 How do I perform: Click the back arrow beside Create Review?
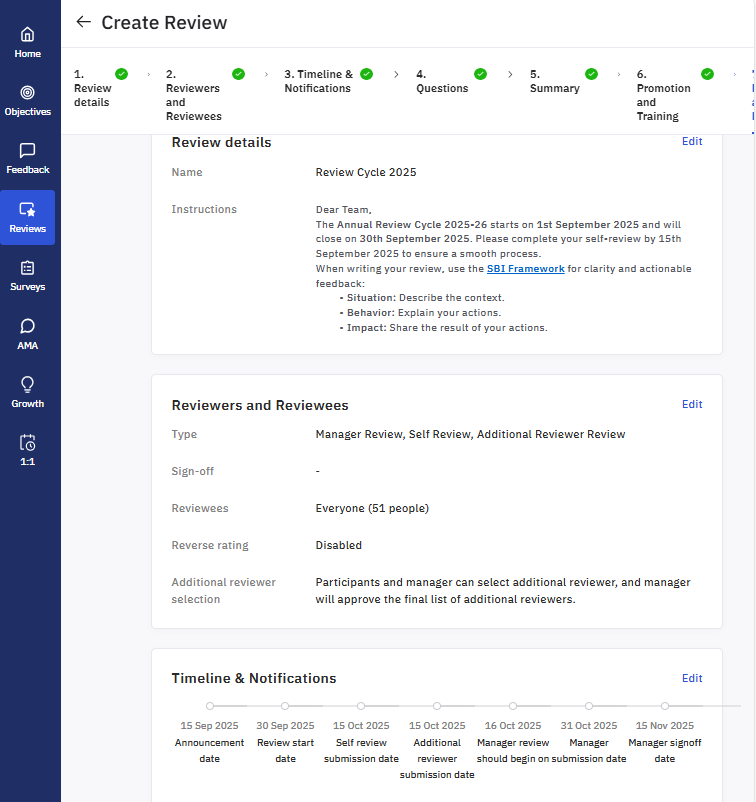[83, 22]
